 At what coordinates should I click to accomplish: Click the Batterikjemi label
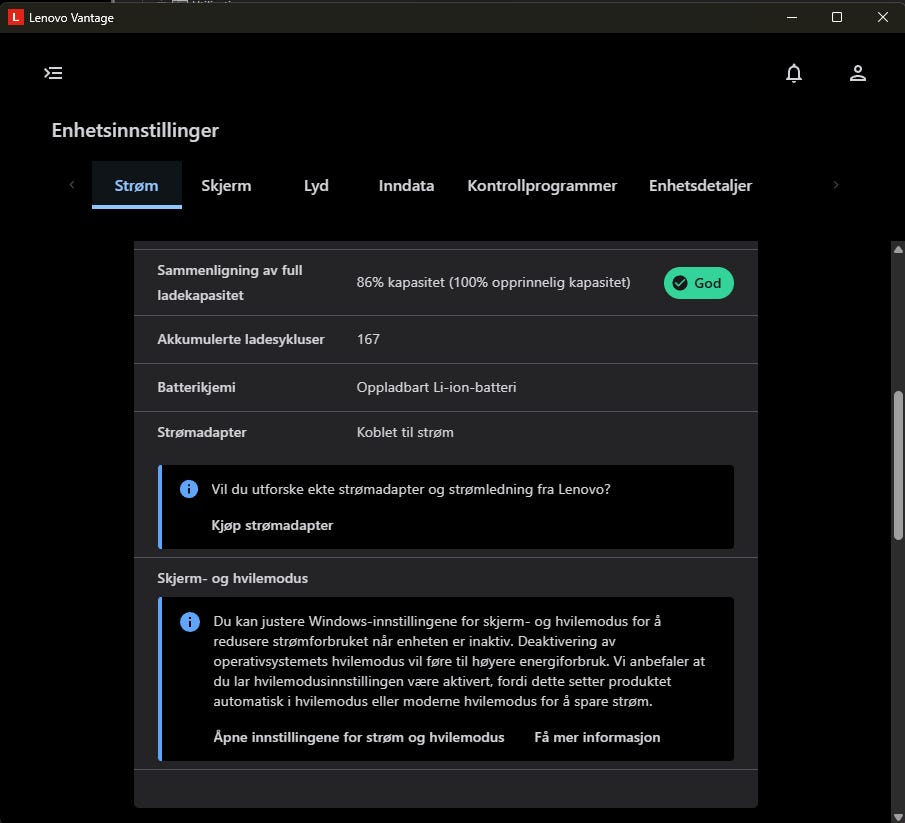click(196, 387)
